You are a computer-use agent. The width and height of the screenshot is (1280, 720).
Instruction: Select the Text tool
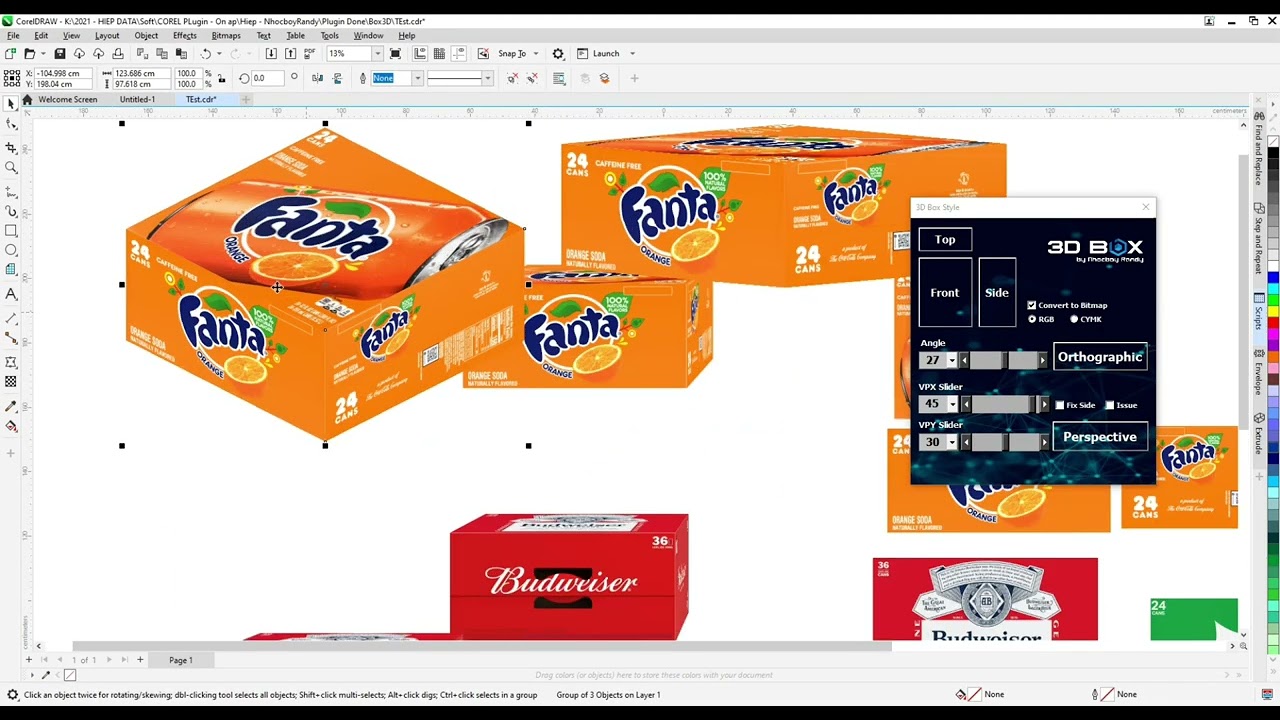coord(11,294)
